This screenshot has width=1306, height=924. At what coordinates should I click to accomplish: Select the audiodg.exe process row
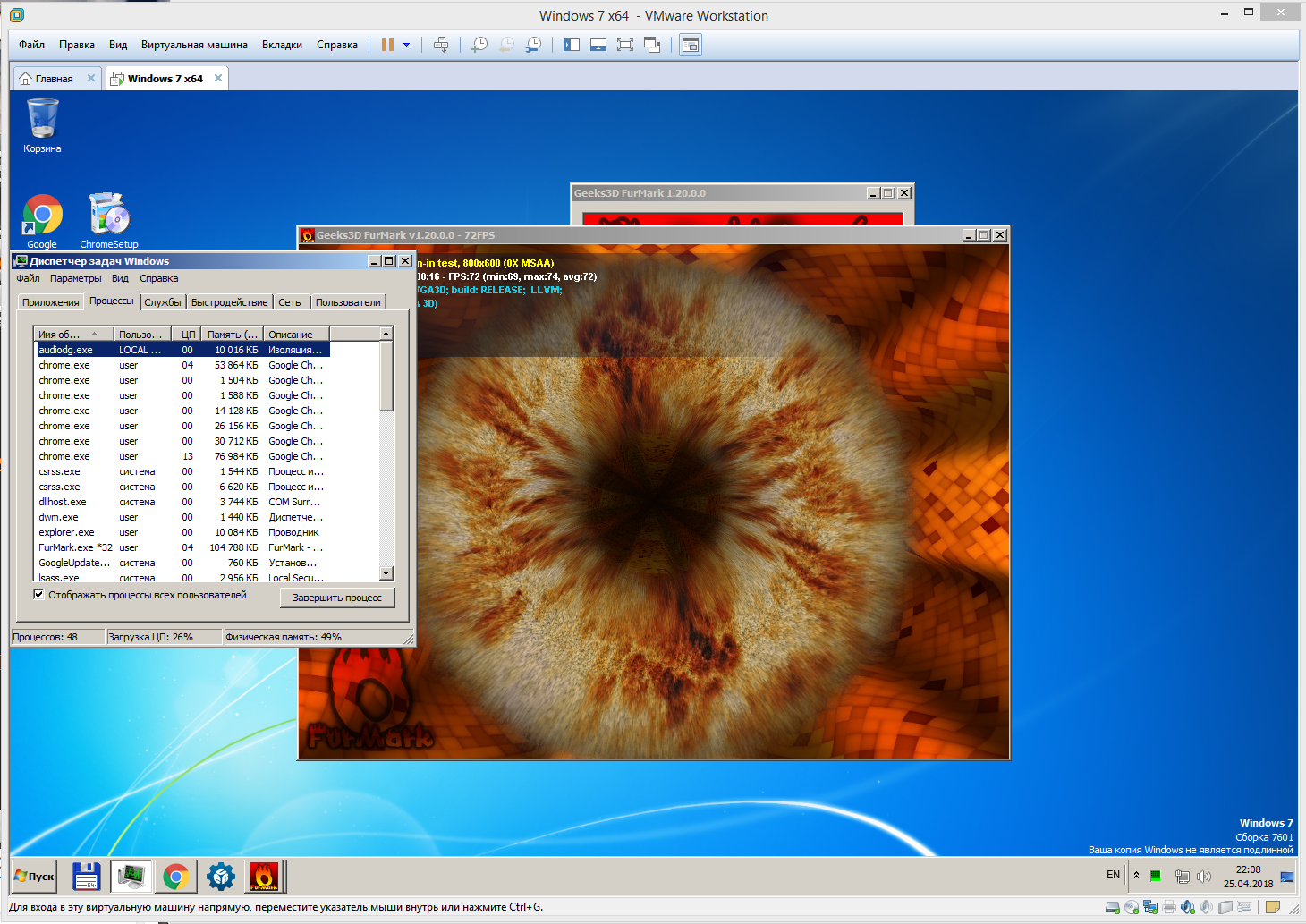(x=182, y=350)
